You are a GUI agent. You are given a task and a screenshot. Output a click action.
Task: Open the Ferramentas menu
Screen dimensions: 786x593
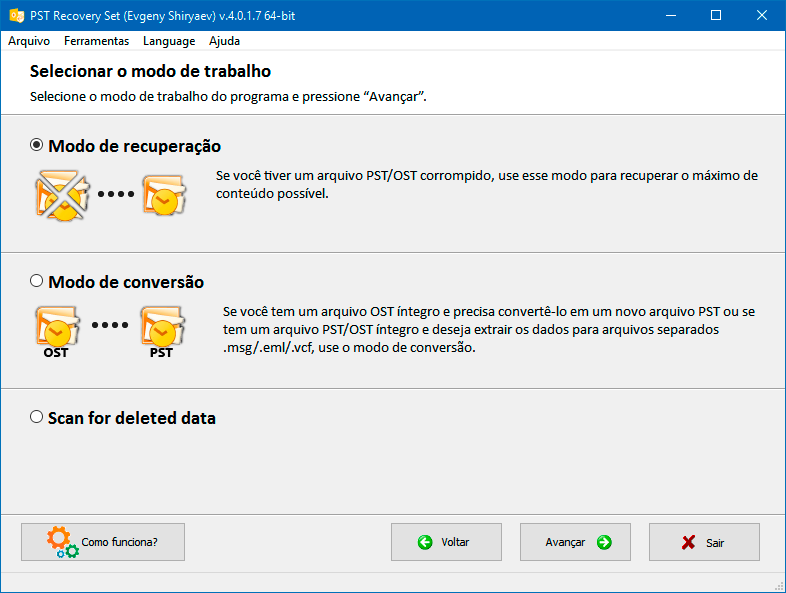coord(96,41)
